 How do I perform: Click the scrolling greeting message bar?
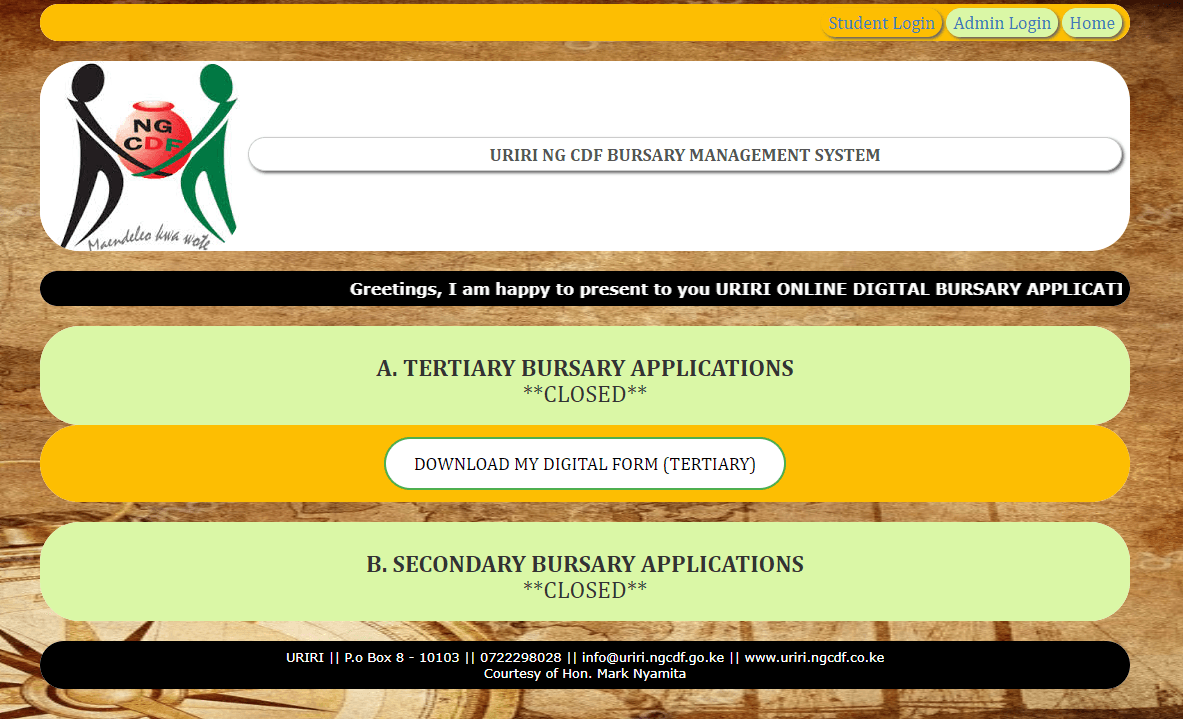click(x=584, y=288)
